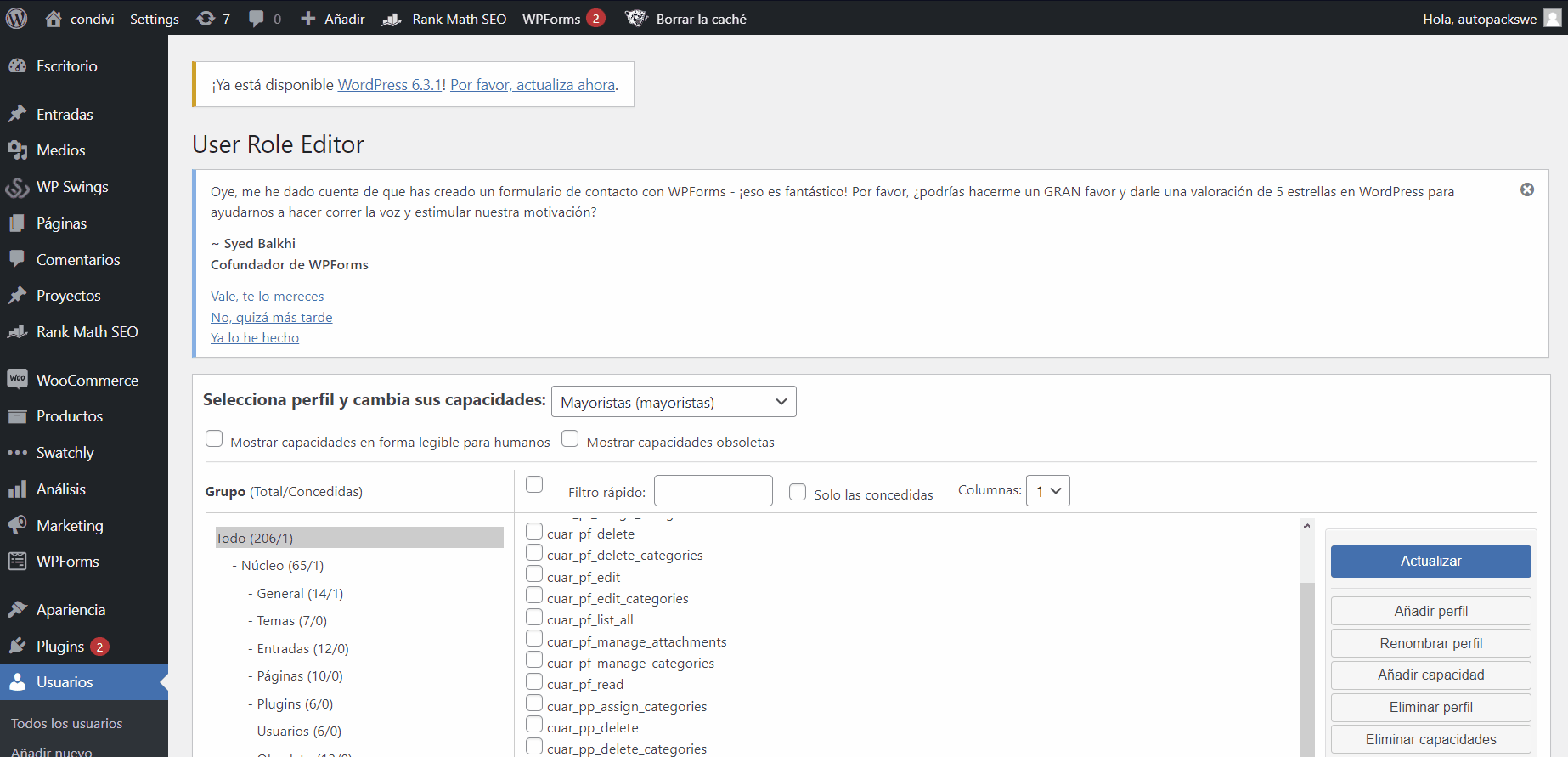The height and width of the screenshot is (757, 1568).
Task: Focus the Filtro rápido text field
Action: (x=713, y=491)
